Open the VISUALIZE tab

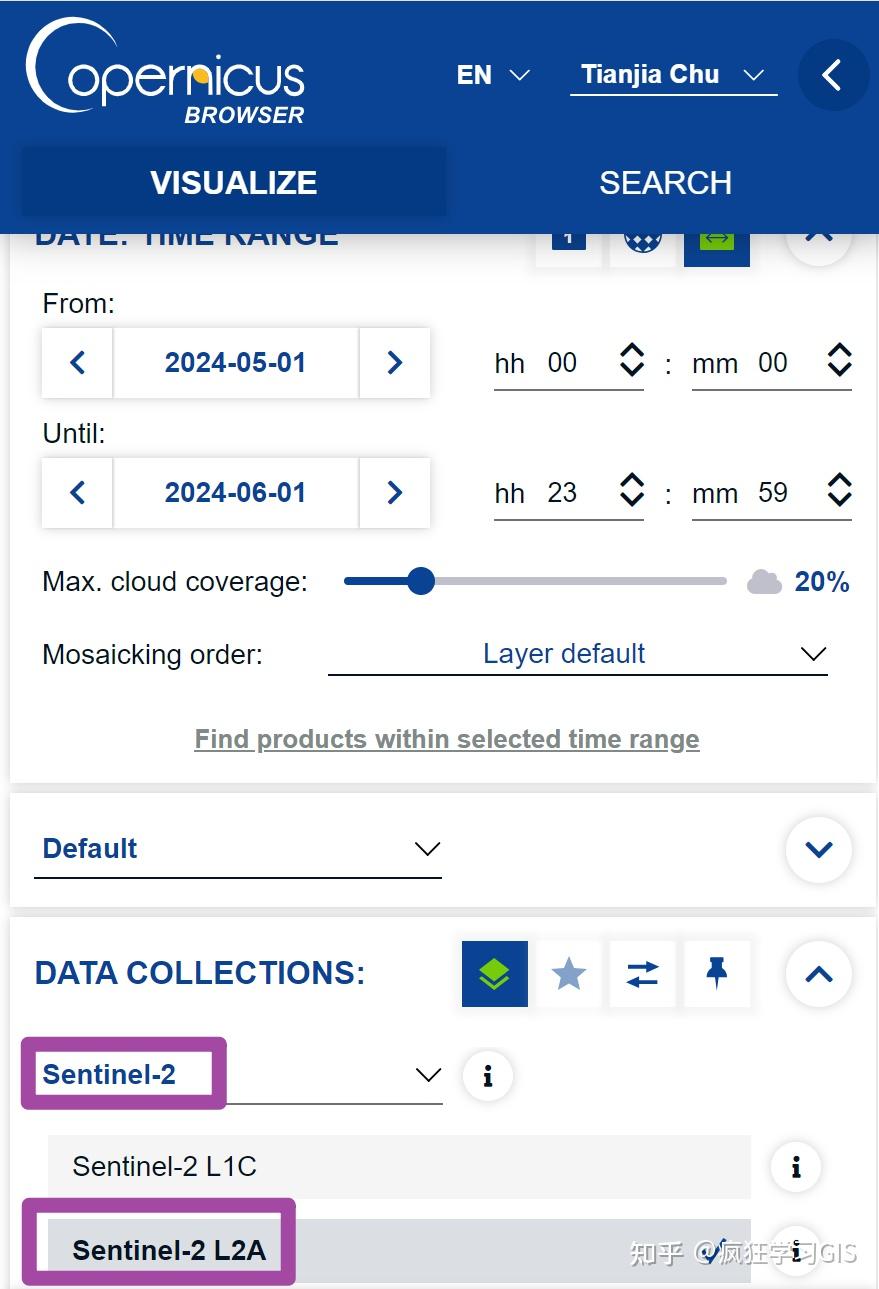(x=234, y=183)
